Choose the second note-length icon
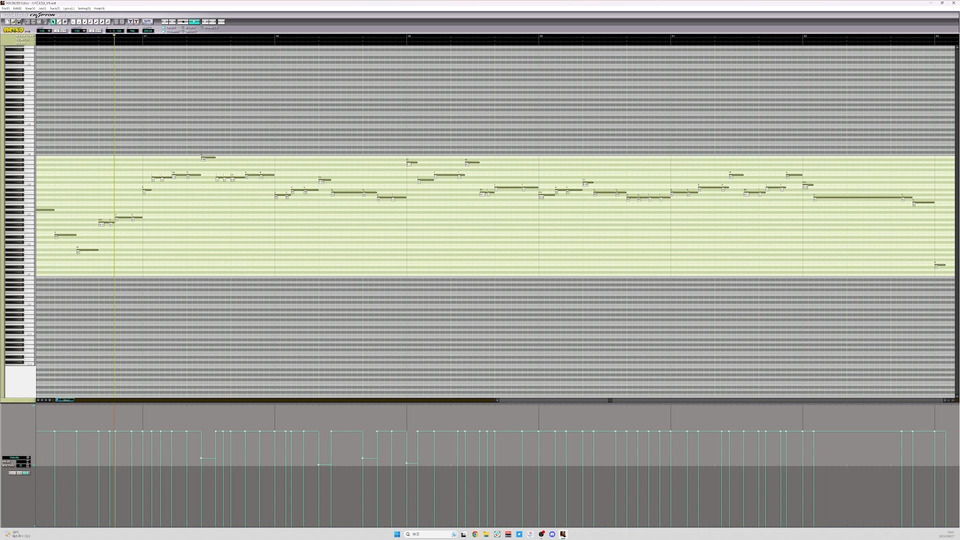The width and height of the screenshot is (960, 540). (x=79, y=21)
